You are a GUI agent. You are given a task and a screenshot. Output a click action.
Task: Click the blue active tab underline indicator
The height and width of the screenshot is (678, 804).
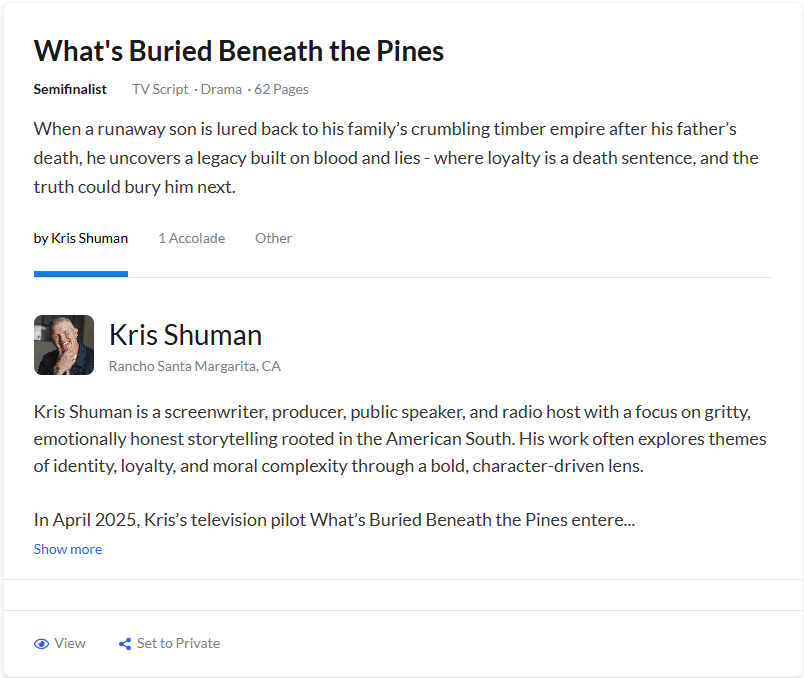click(x=81, y=274)
